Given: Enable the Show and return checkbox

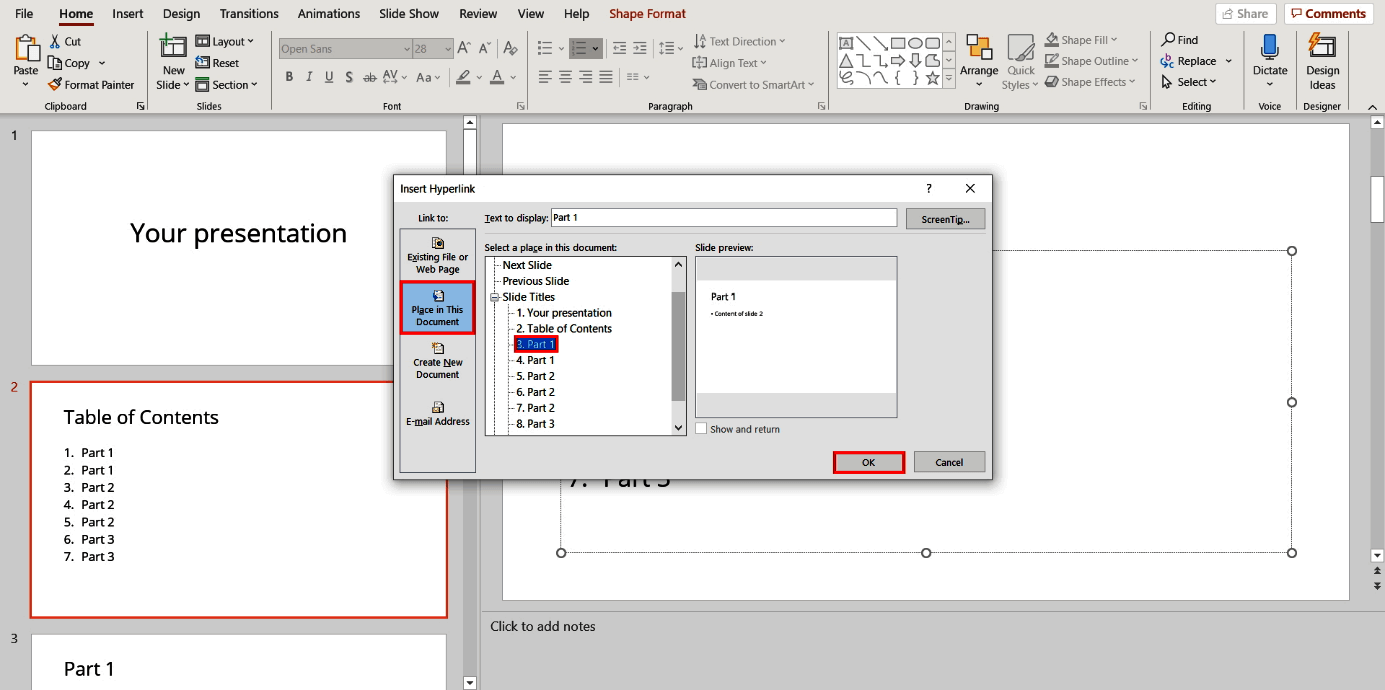Looking at the screenshot, I should point(701,428).
